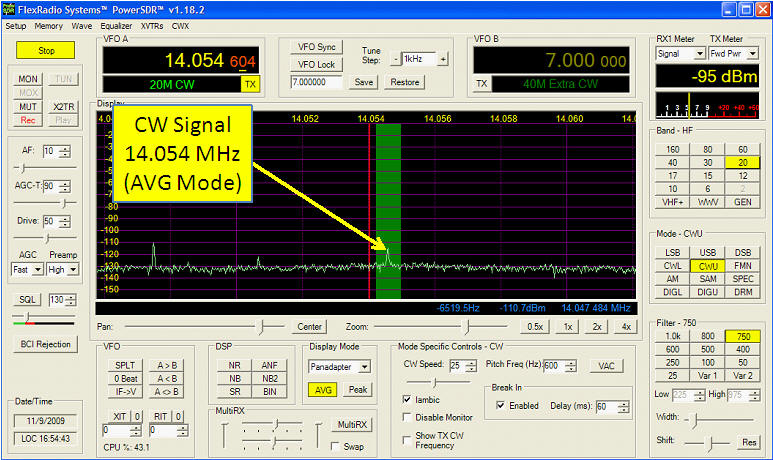773x460 pixels.
Task: Check Disable Monitor option
Action: coord(407,417)
